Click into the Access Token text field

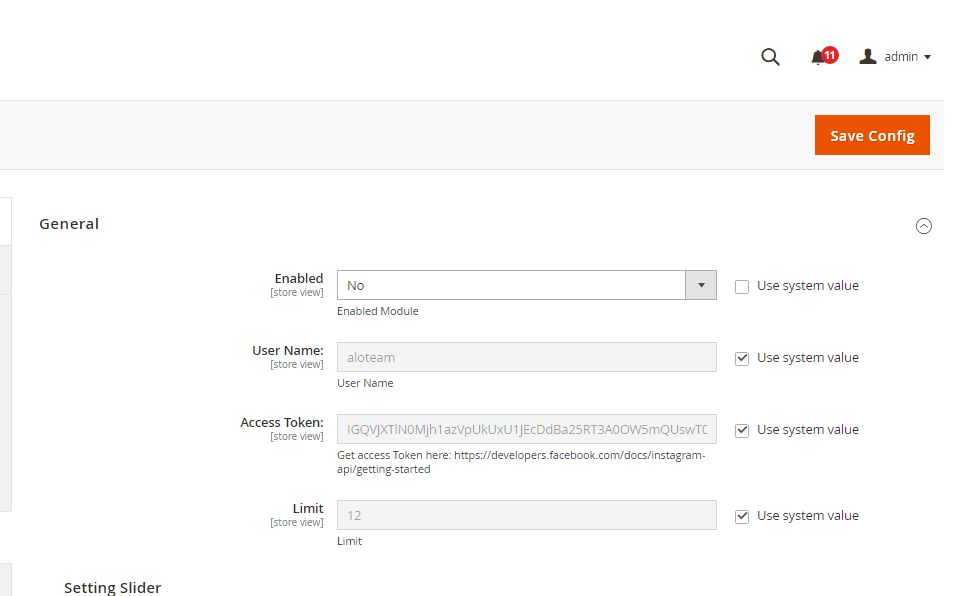point(526,429)
